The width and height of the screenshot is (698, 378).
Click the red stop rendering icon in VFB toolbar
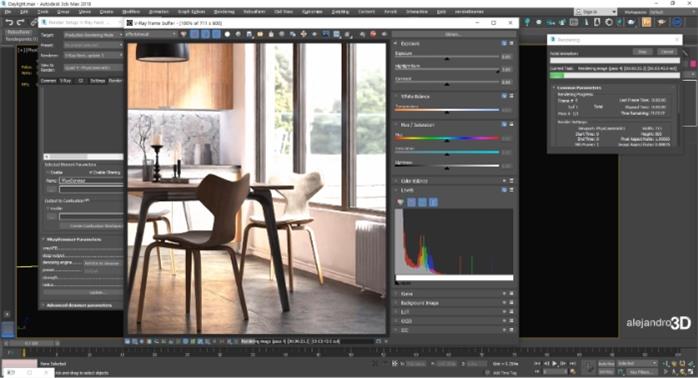click(373, 34)
